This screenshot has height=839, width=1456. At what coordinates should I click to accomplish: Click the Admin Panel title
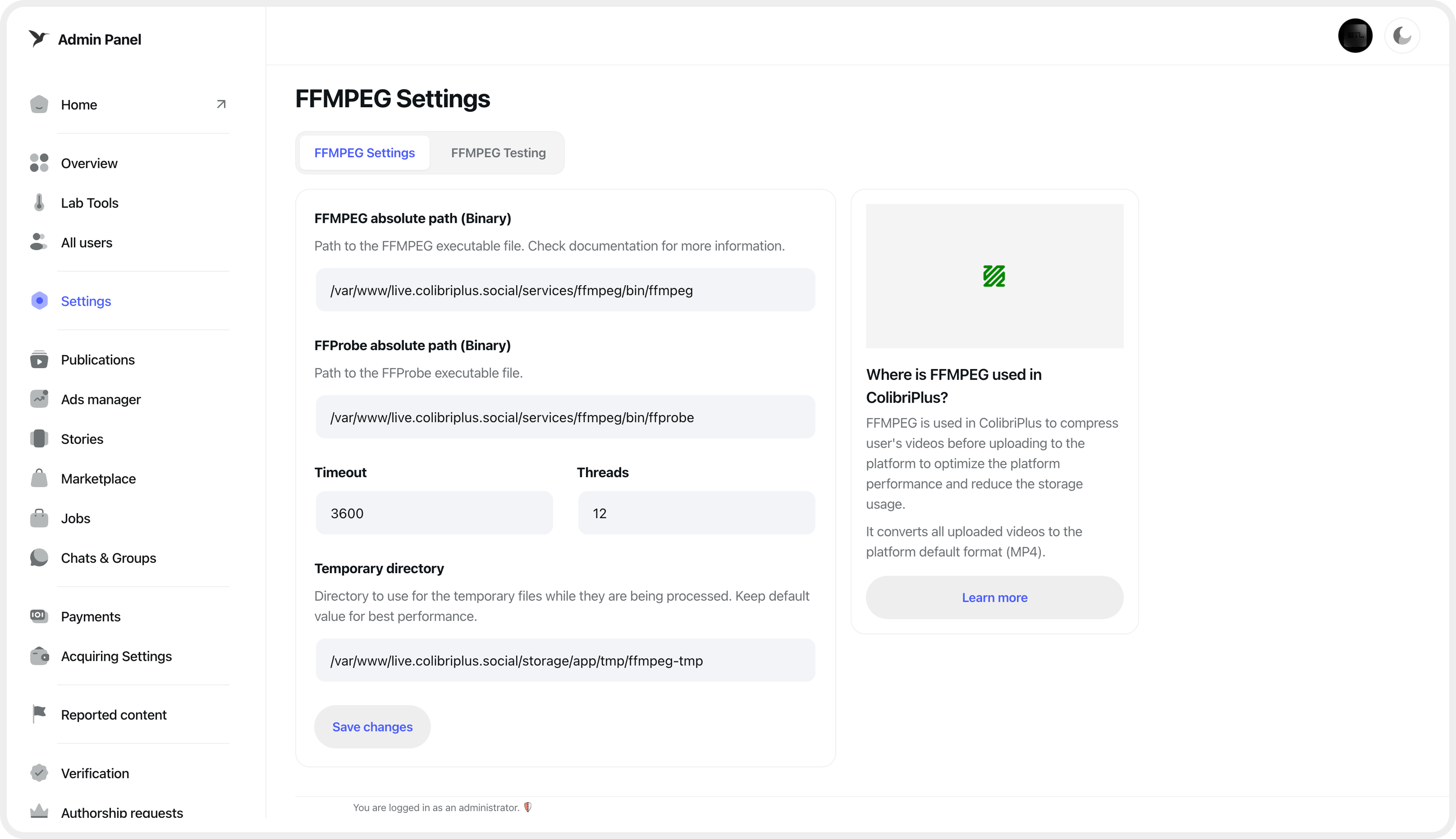(100, 39)
